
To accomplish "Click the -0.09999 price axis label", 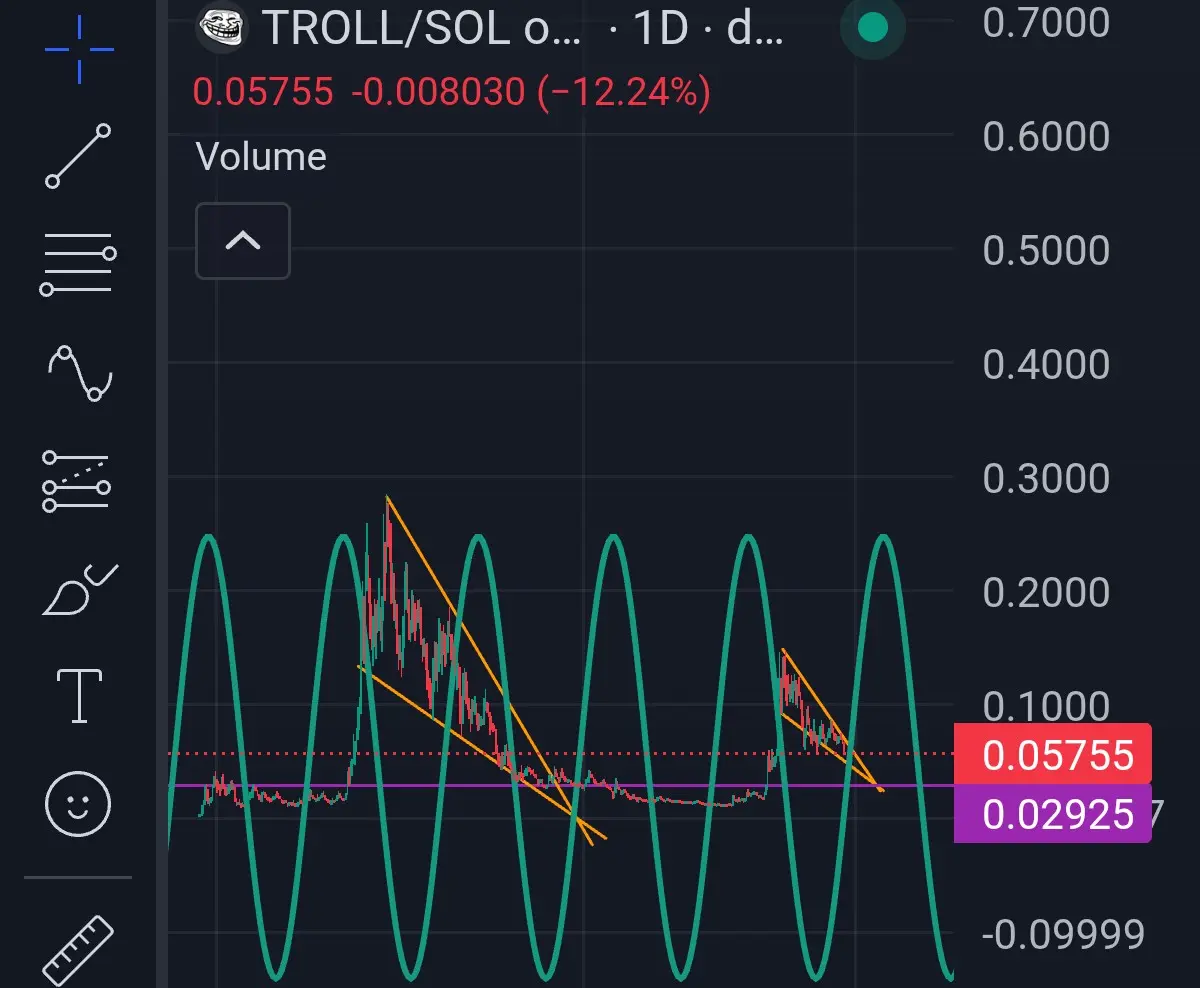I will [1063, 935].
